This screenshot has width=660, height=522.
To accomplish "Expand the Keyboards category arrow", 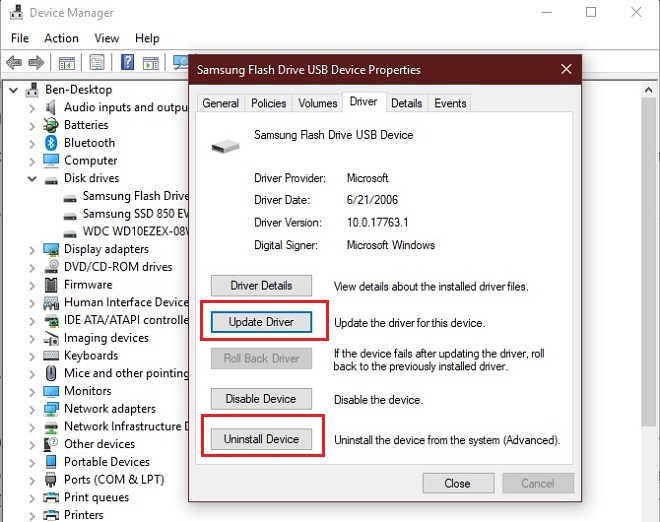I will 32,356.
